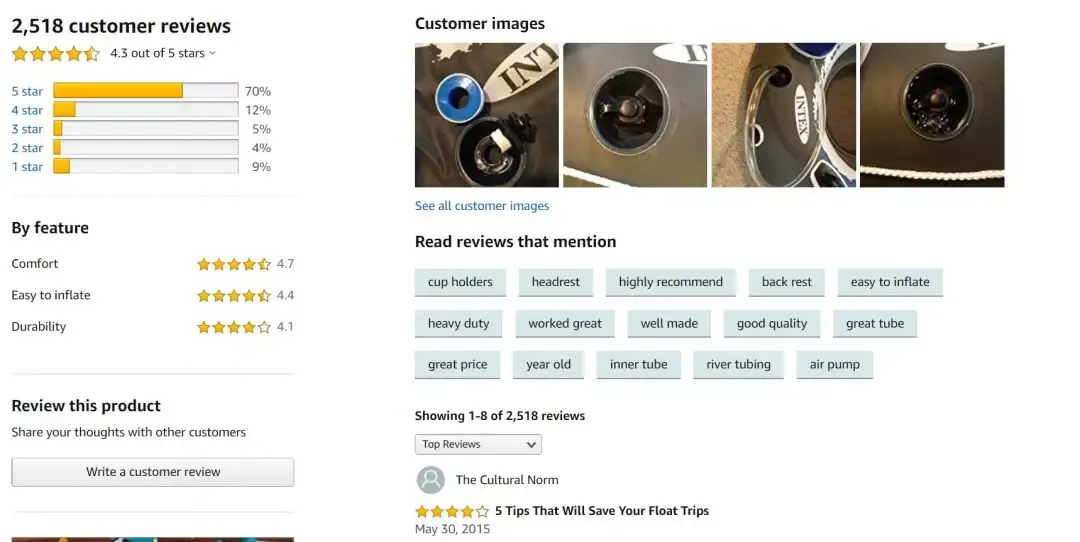This screenshot has height=542, width=1080.
Task: Open the Top Reviews sort dropdown
Action: [478, 444]
